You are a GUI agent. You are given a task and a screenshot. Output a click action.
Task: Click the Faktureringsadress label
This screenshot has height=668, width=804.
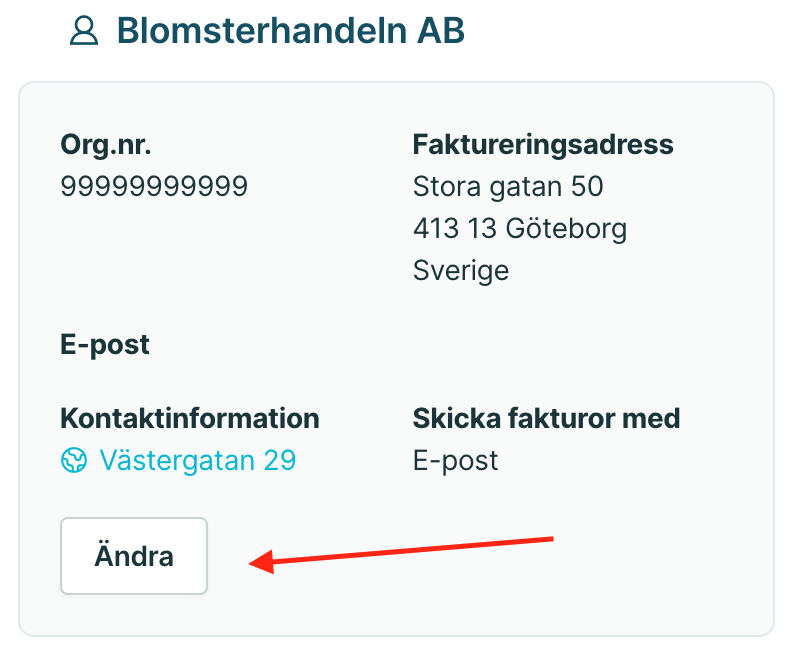[543, 145]
